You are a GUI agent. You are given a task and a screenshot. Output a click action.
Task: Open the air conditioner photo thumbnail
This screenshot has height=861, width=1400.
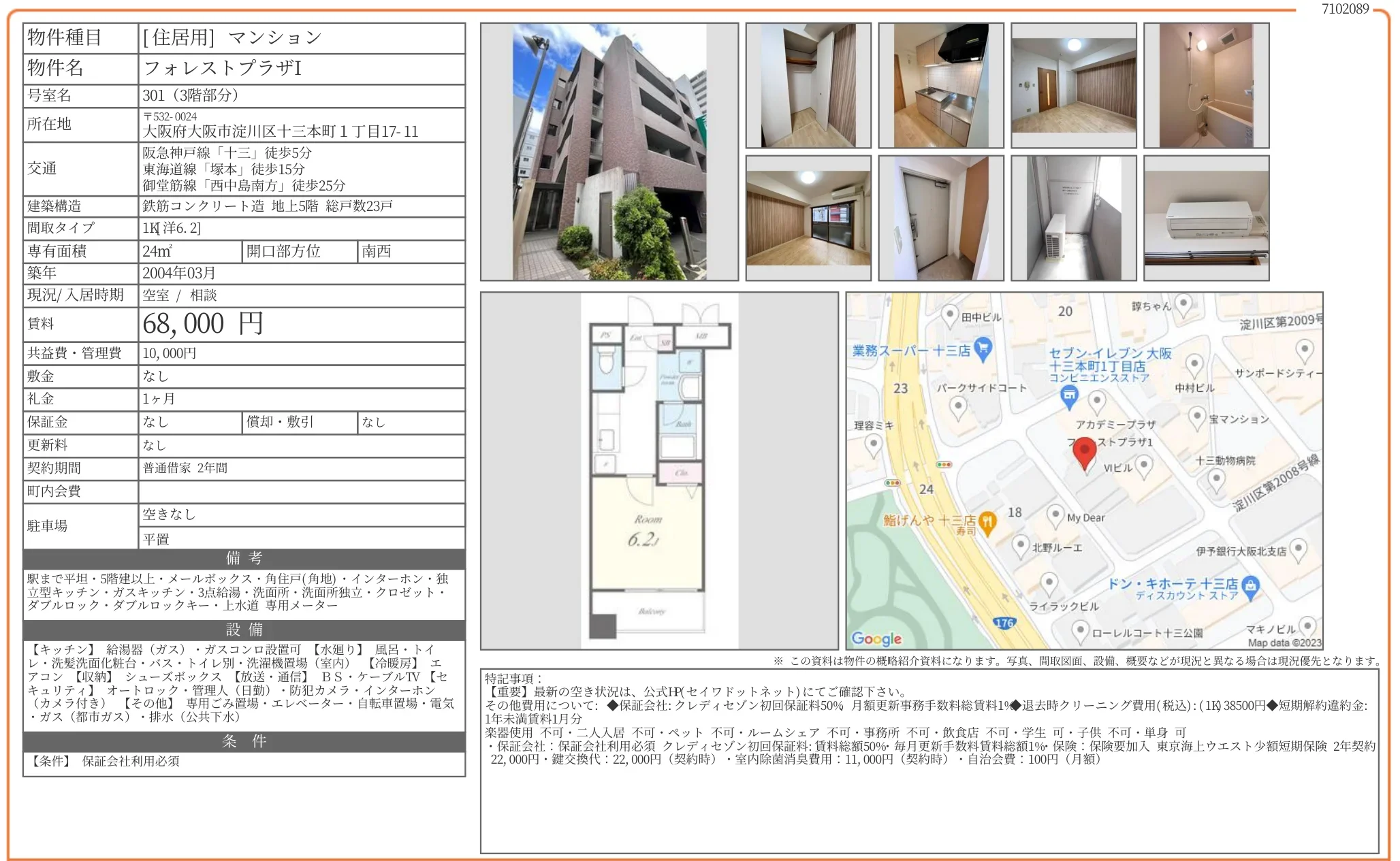pyautogui.click(x=1206, y=218)
